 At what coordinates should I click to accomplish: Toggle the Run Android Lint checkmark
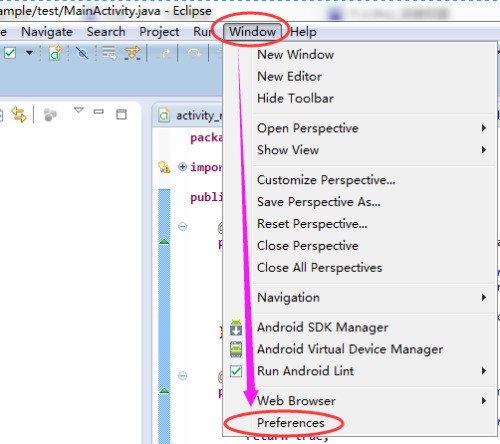tap(236, 371)
